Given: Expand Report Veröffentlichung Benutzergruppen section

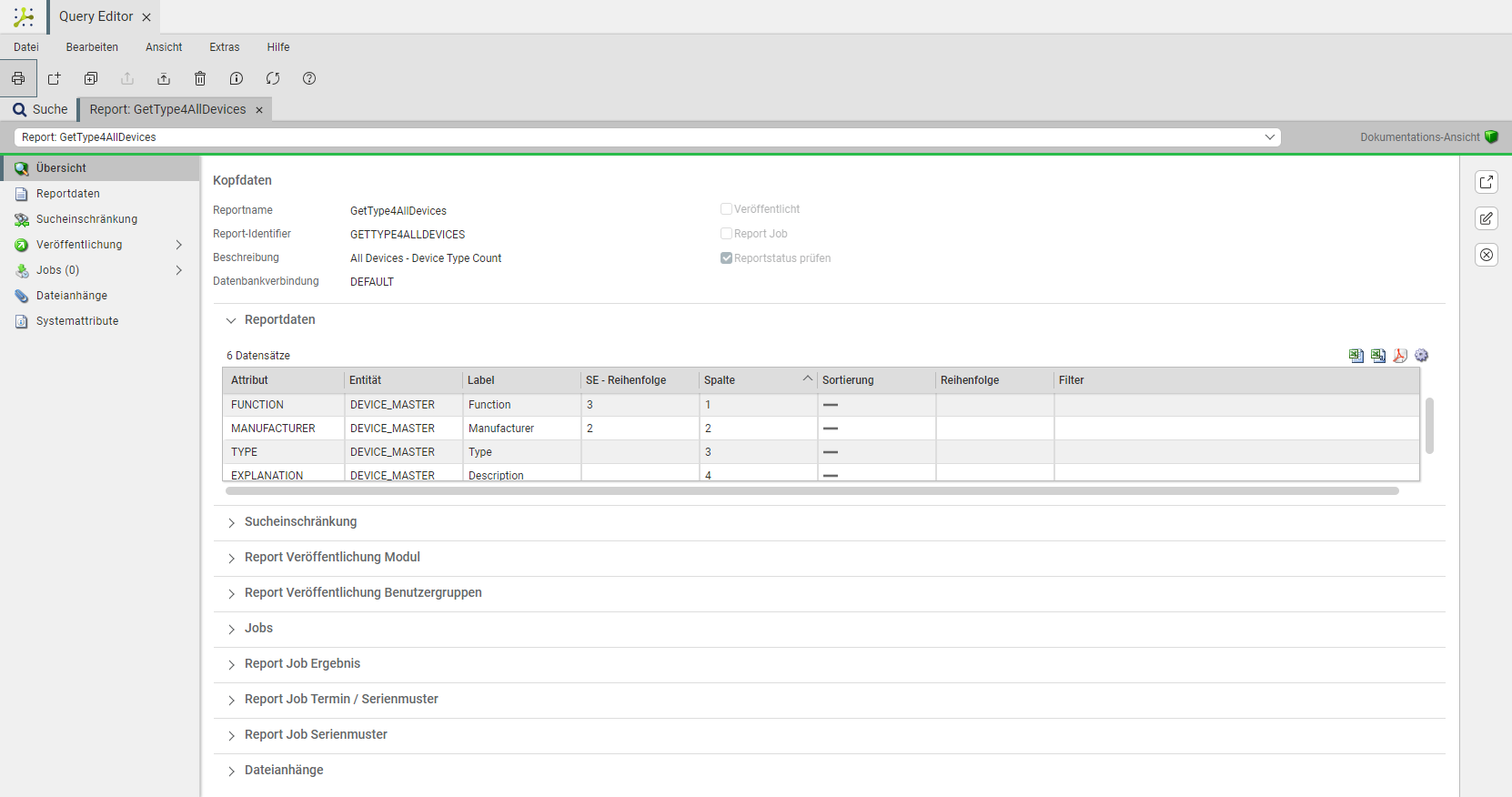Looking at the screenshot, I should coord(231,593).
